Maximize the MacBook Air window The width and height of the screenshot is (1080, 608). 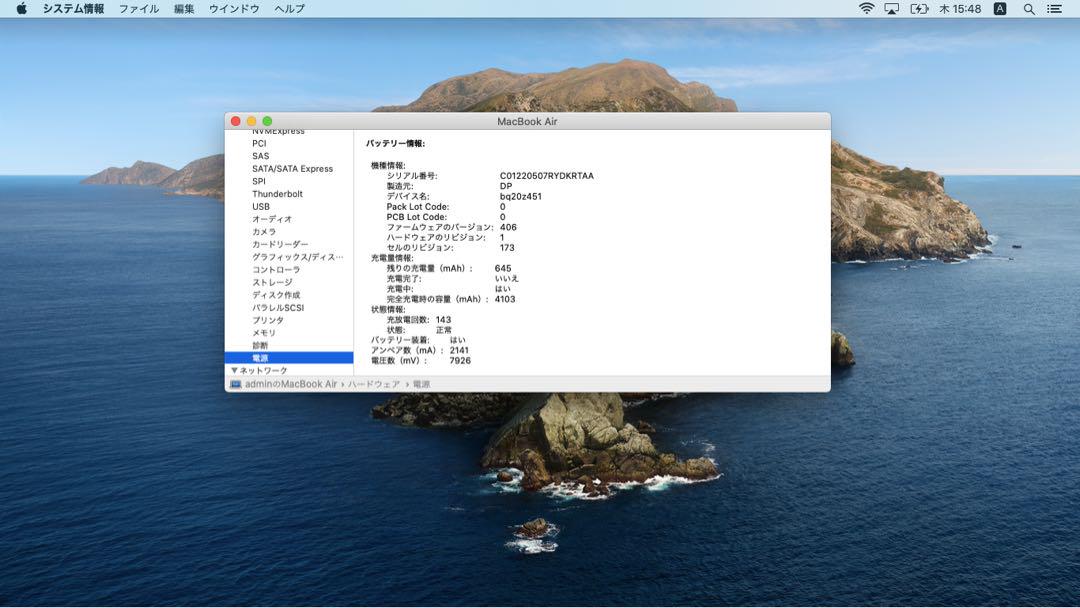(x=267, y=121)
